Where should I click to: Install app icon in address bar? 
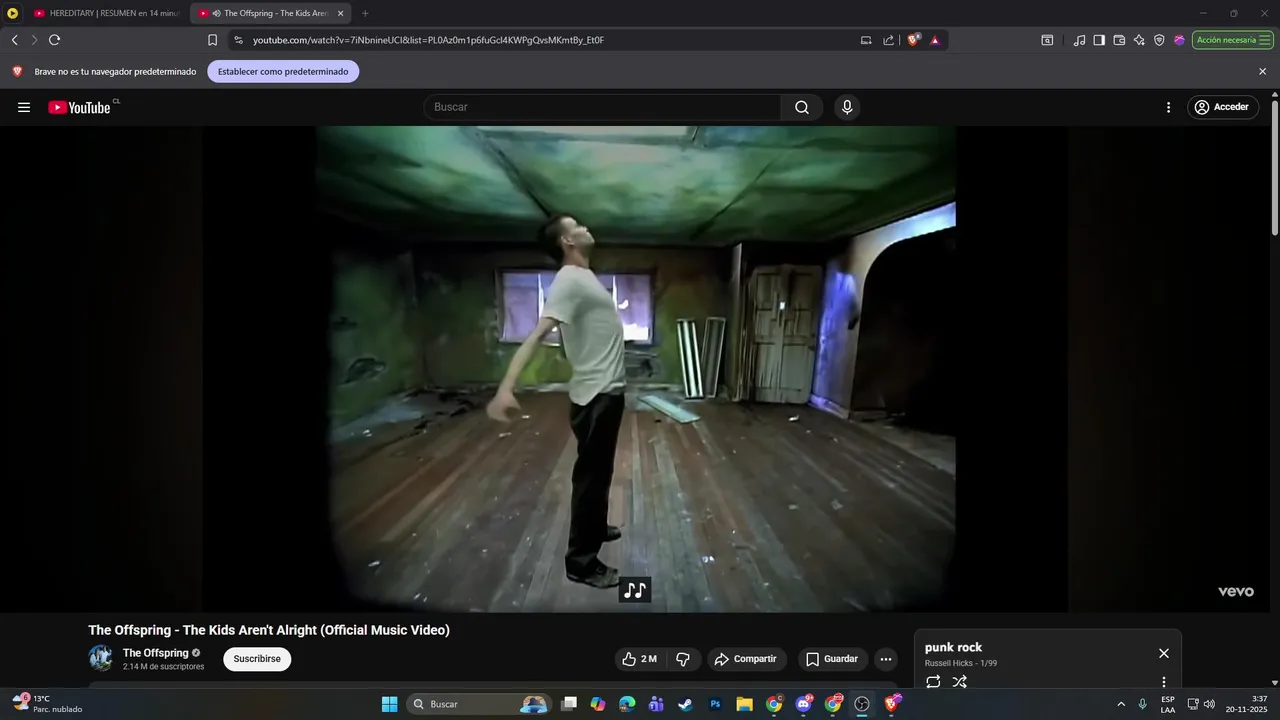[x=866, y=40]
